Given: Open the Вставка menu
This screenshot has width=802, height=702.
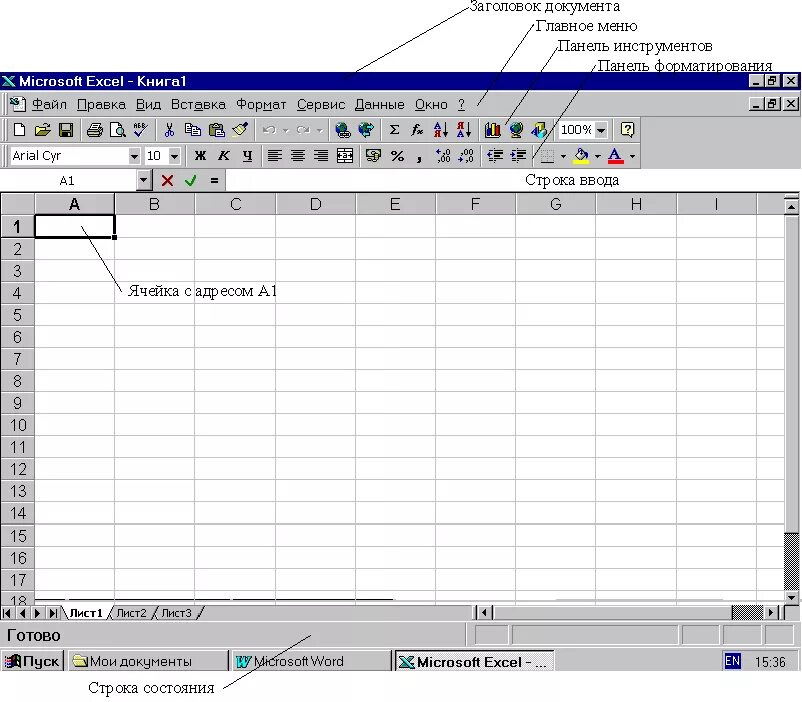Looking at the screenshot, I should tap(198, 104).
